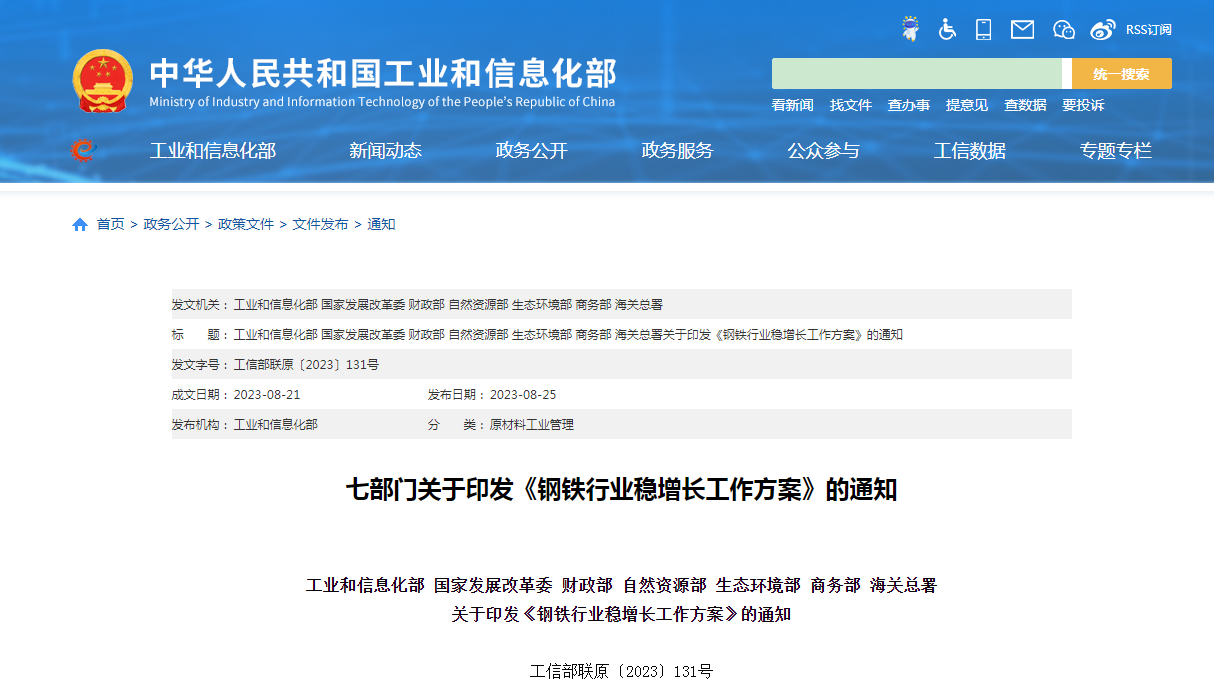Image resolution: width=1214 pixels, height=695 pixels.
Task: Click the red swirl icon beside the navigation menu
Action: (83, 151)
